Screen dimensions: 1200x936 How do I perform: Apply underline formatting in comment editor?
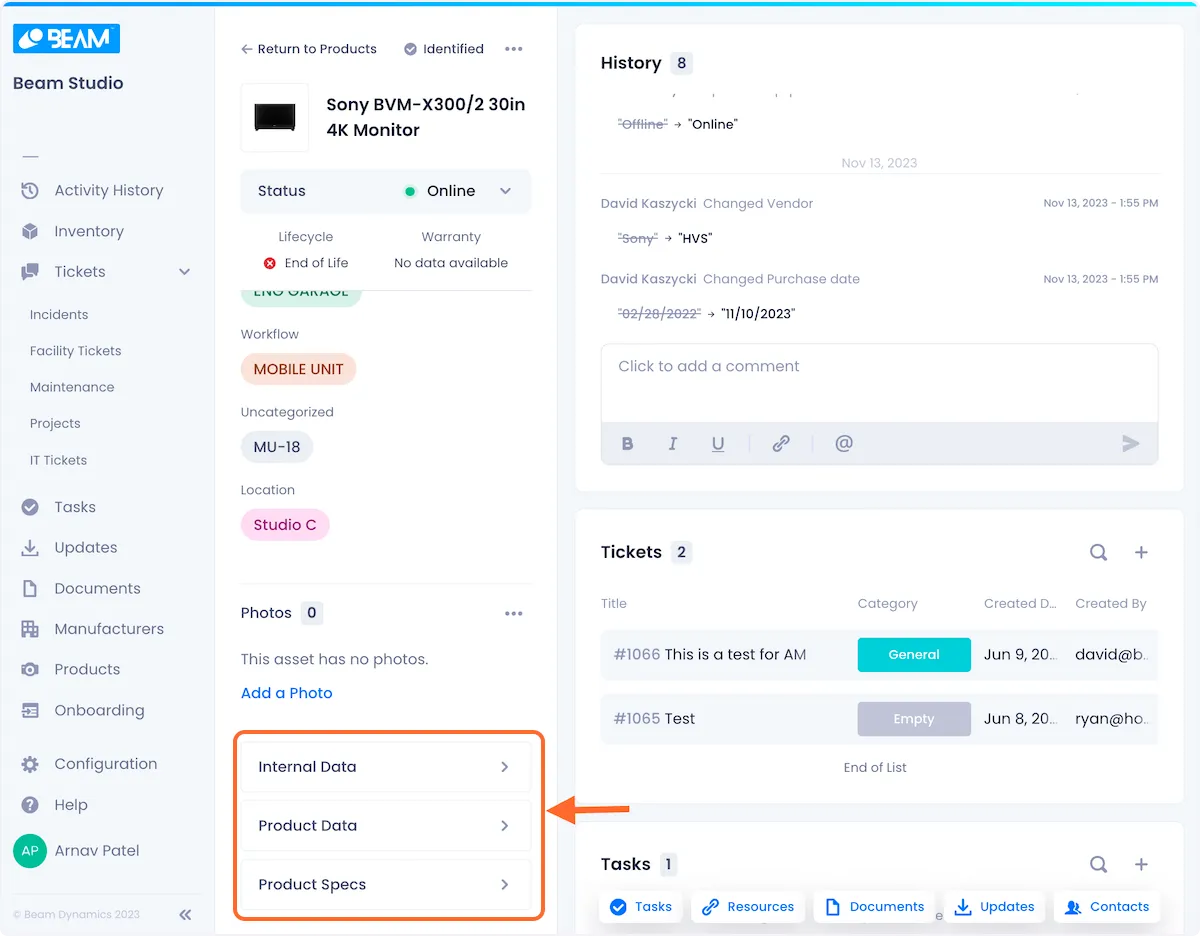coord(718,444)
